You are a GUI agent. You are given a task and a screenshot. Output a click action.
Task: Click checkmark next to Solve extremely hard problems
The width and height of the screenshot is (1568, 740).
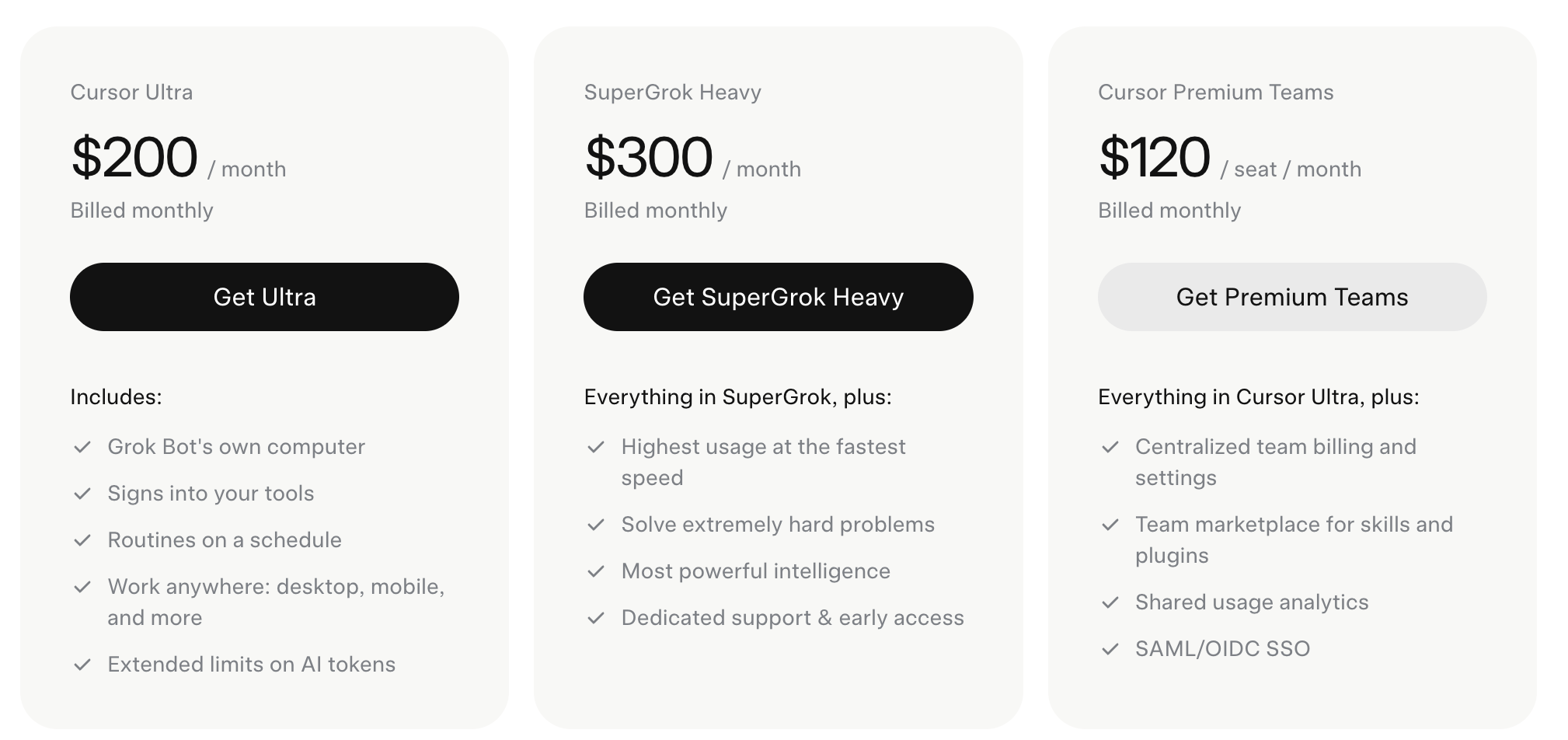pos(596,525)
